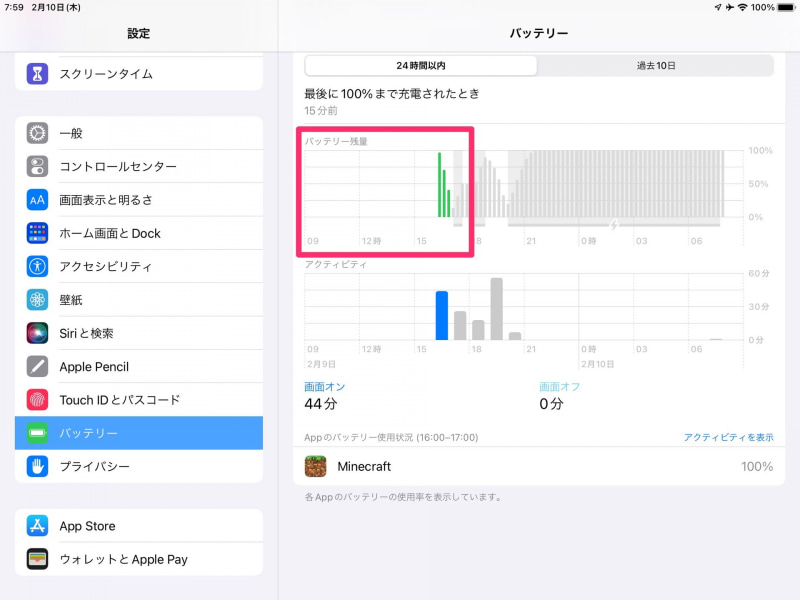This screenshot has width=800, height=600.
Task: Open 壁紙 settings
Action: (x=139, y=300)
